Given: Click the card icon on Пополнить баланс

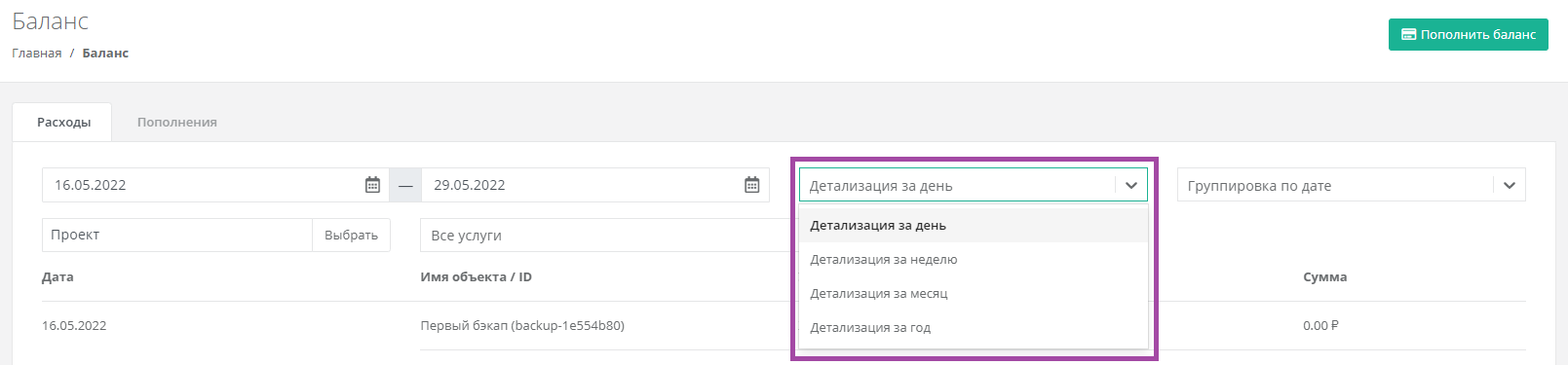Looking at the screenshot, I should (x=1408, y=34).
